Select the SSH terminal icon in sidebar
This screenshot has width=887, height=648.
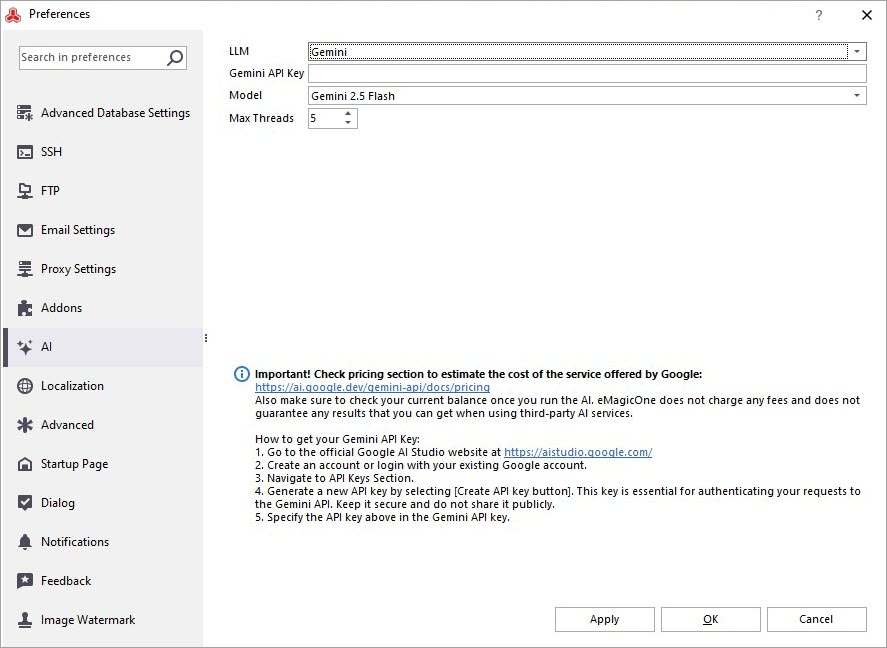pyautogui.click(x=24, y=152)
